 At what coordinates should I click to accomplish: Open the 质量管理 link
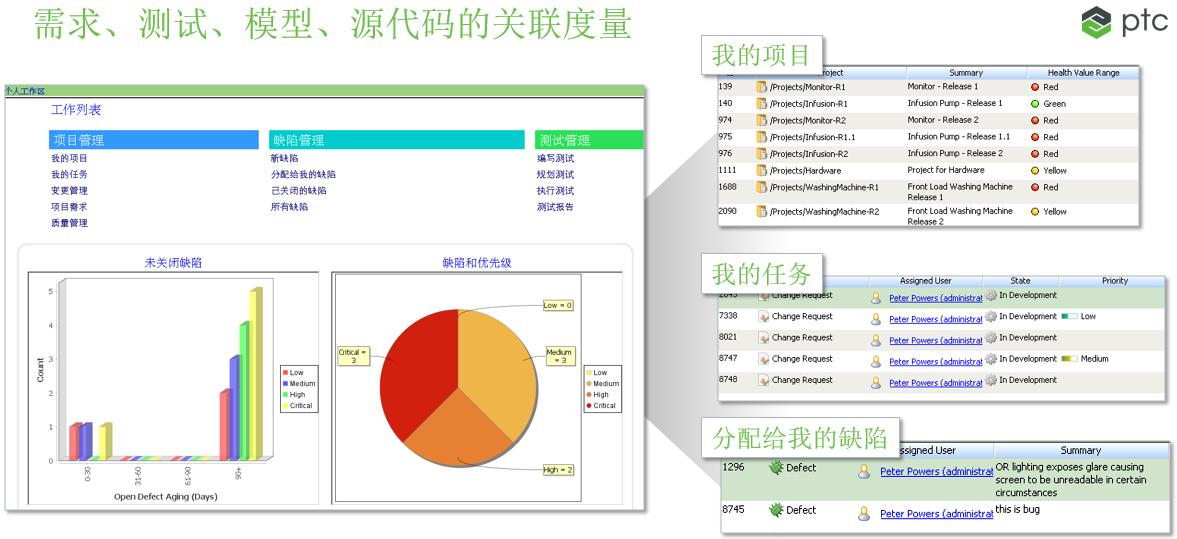tap(69, 223)
